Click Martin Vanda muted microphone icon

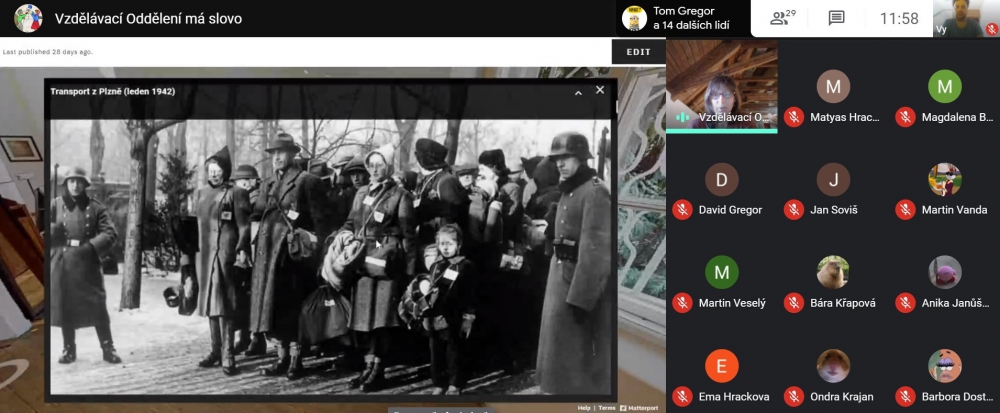(x=905, y=210)
